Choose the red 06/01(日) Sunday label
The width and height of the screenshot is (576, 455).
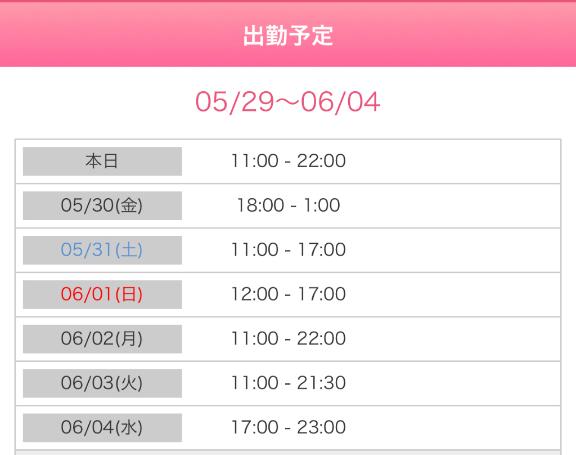102,294
